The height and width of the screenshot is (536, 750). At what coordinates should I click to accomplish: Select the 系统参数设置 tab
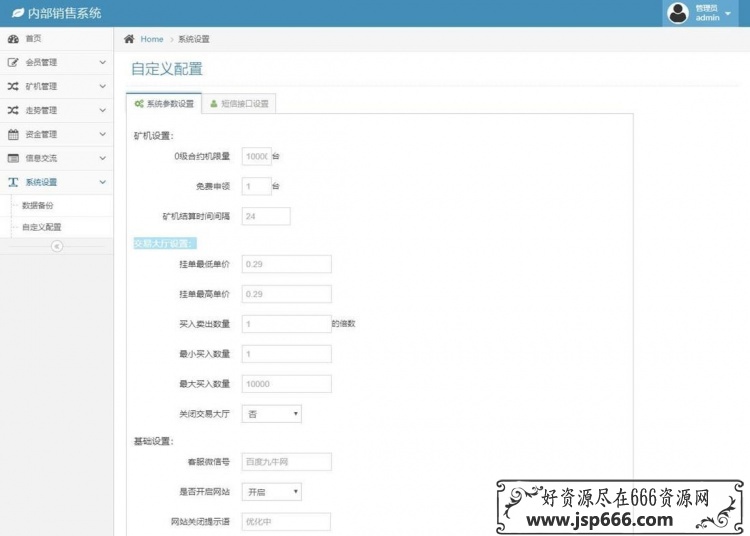[x=164, y=104]
